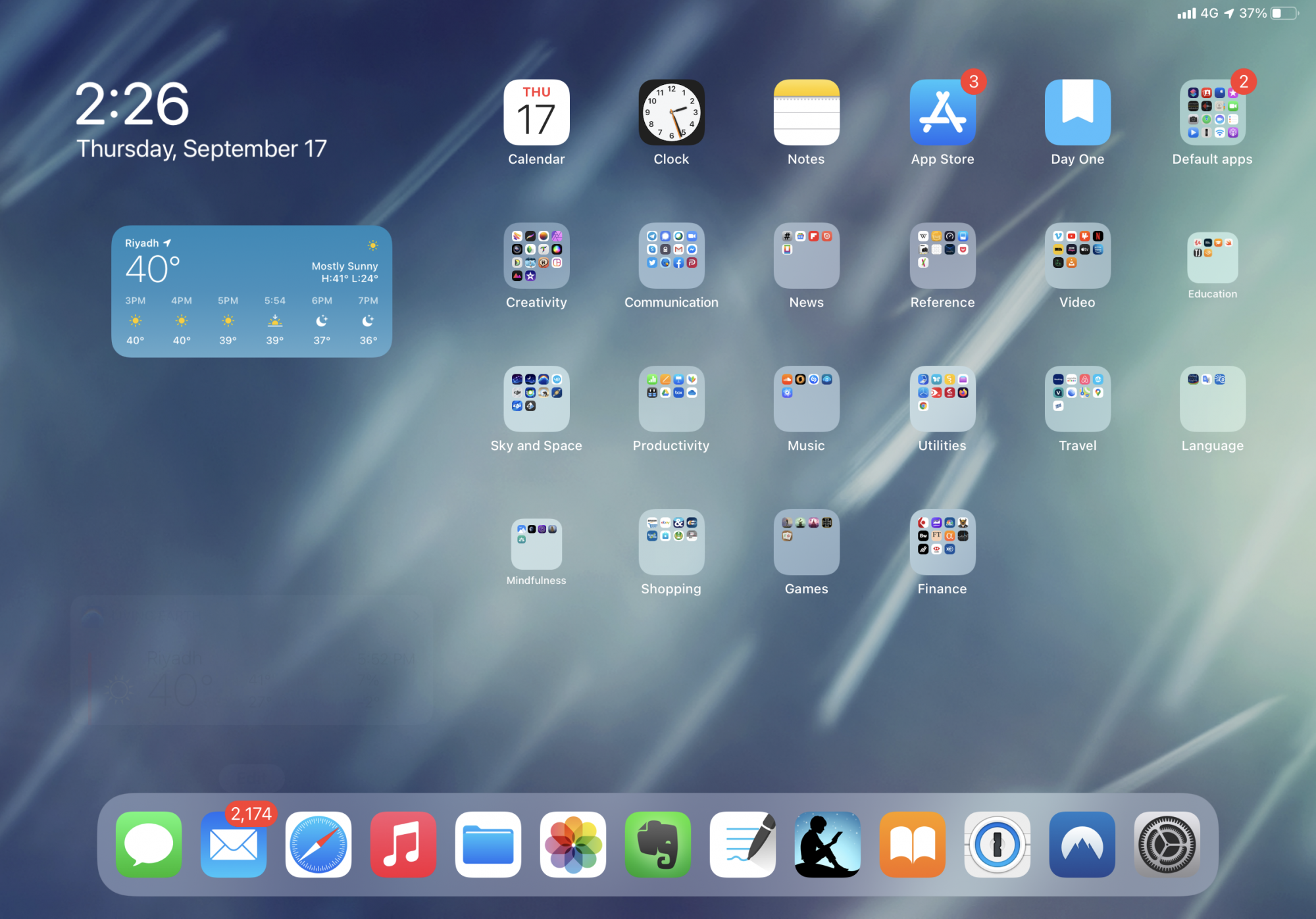Image resolution: width=1316 pixels, height=919 pixels.
Task: Tap the battery indicator in the status bar
Action: 1284,13
